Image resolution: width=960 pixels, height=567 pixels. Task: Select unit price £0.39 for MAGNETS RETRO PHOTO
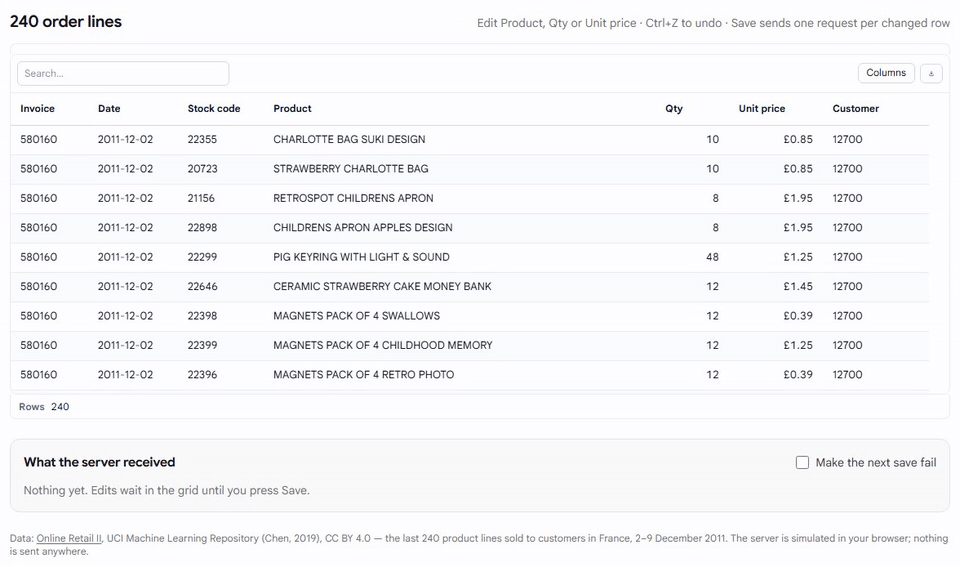coord(798,375)
